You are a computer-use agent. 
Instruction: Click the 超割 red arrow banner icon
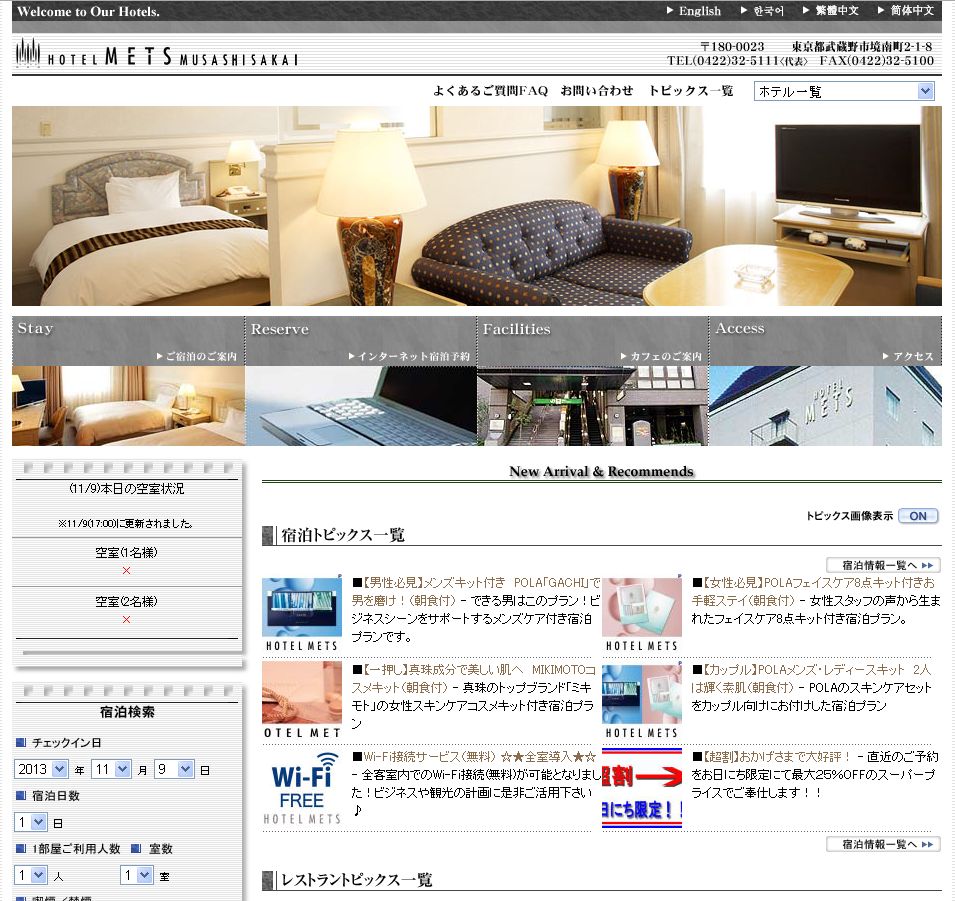click(641, 788)
